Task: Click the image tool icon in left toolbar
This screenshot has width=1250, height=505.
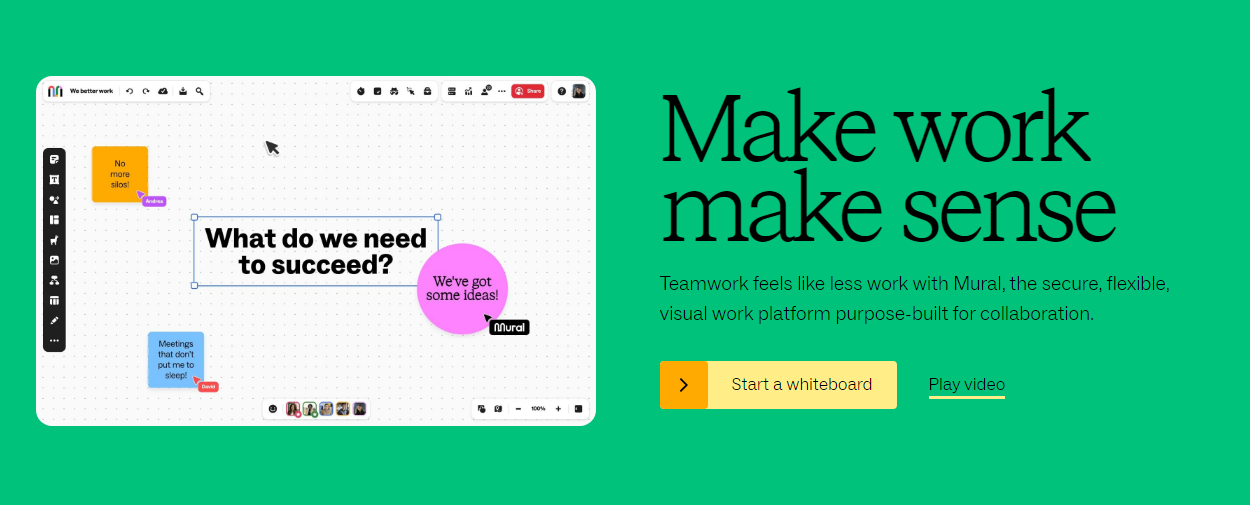Action: pos(54,260)
